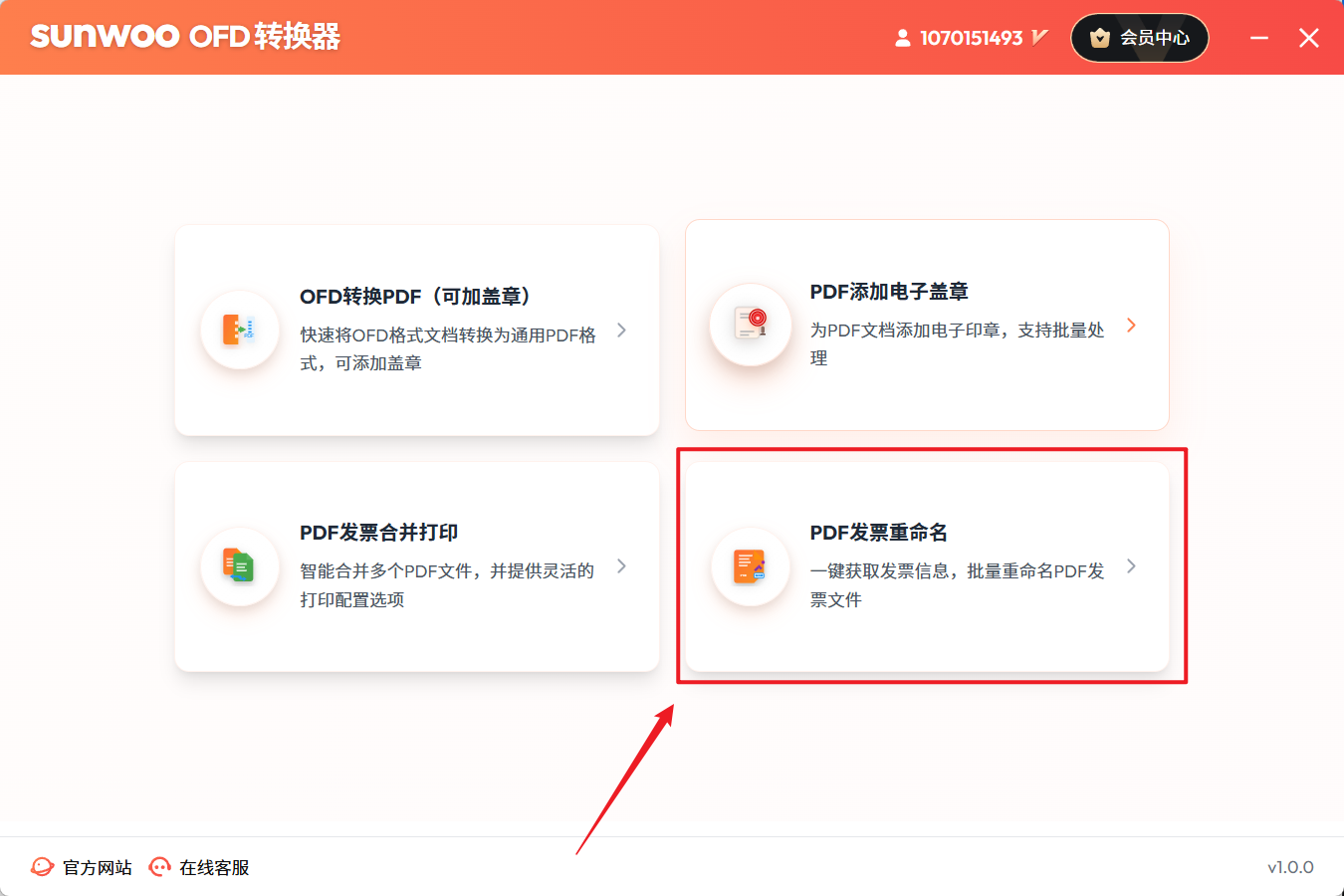This screenshot has width=1344, height=896.
Task: Click the 在线客服 chat icon
Action: click(x=159, y=867)
